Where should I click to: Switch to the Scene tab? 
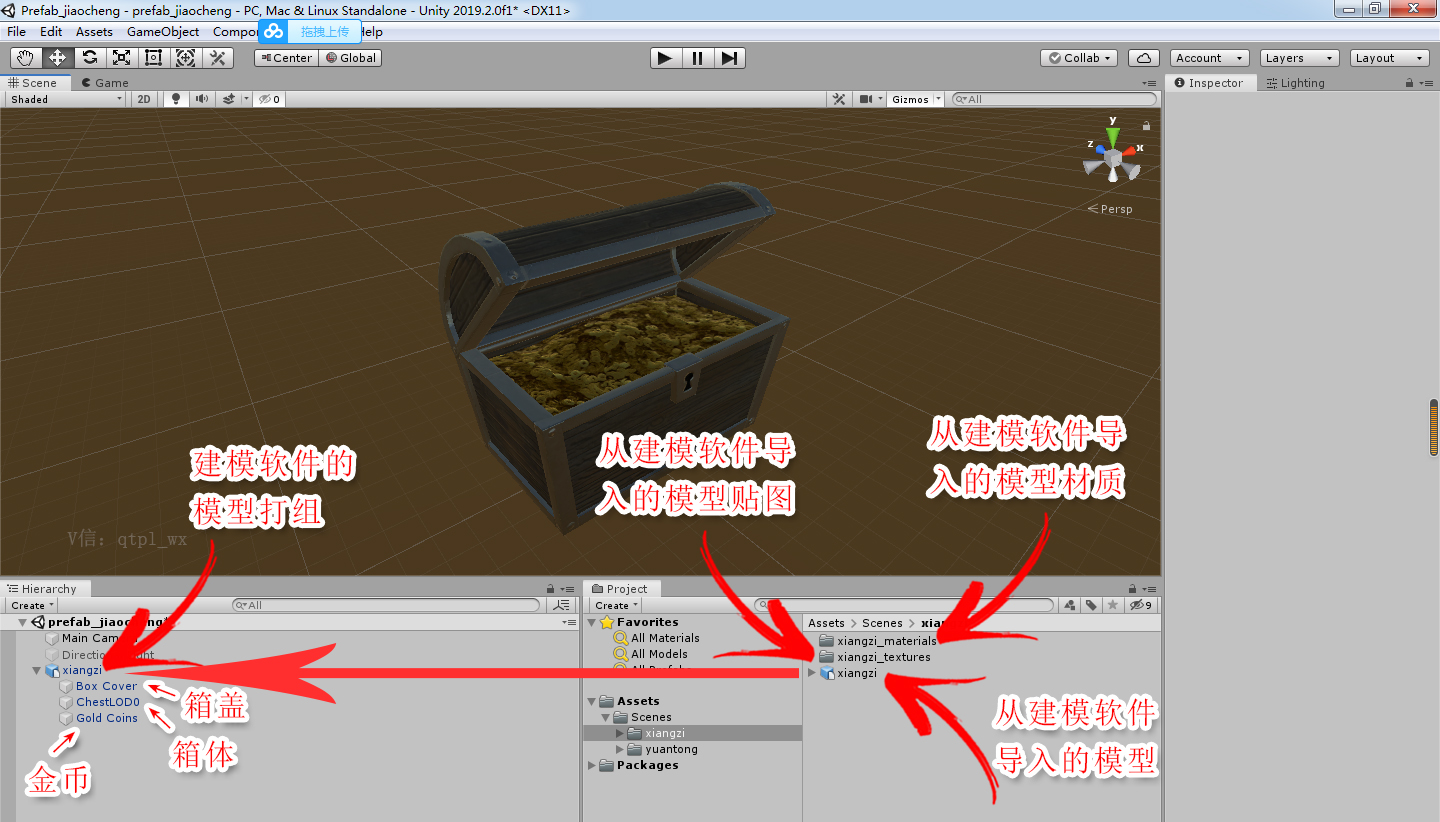point(37,83)
